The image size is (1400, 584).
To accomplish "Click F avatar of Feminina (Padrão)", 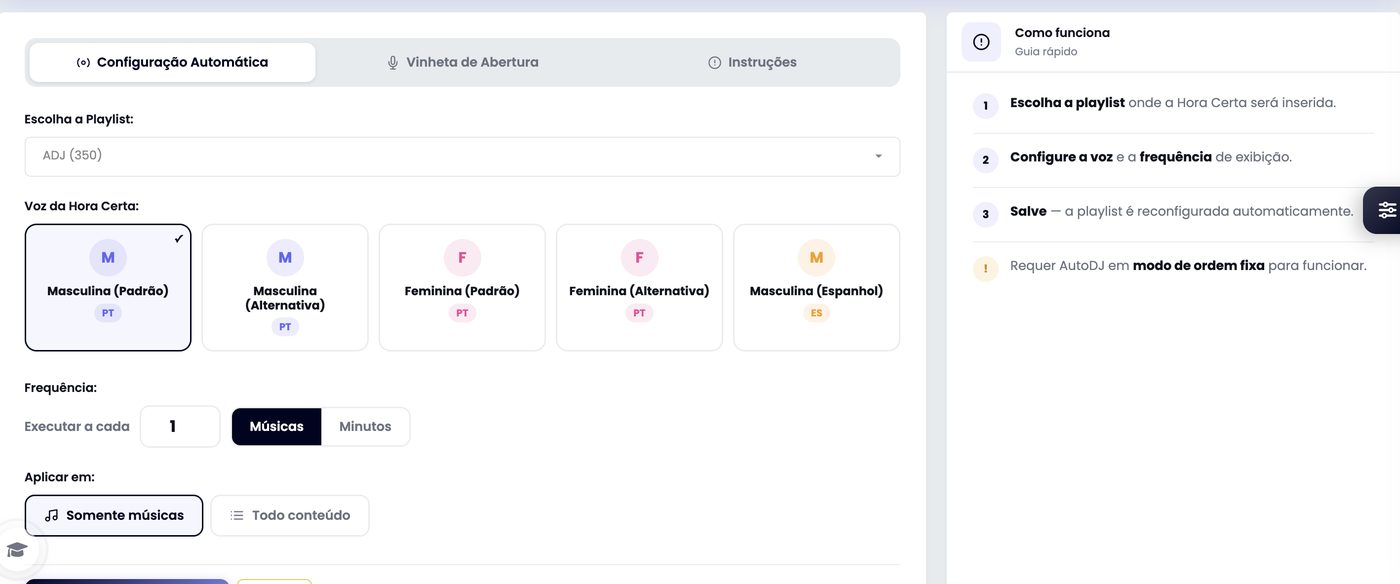I will click(462, 257).
